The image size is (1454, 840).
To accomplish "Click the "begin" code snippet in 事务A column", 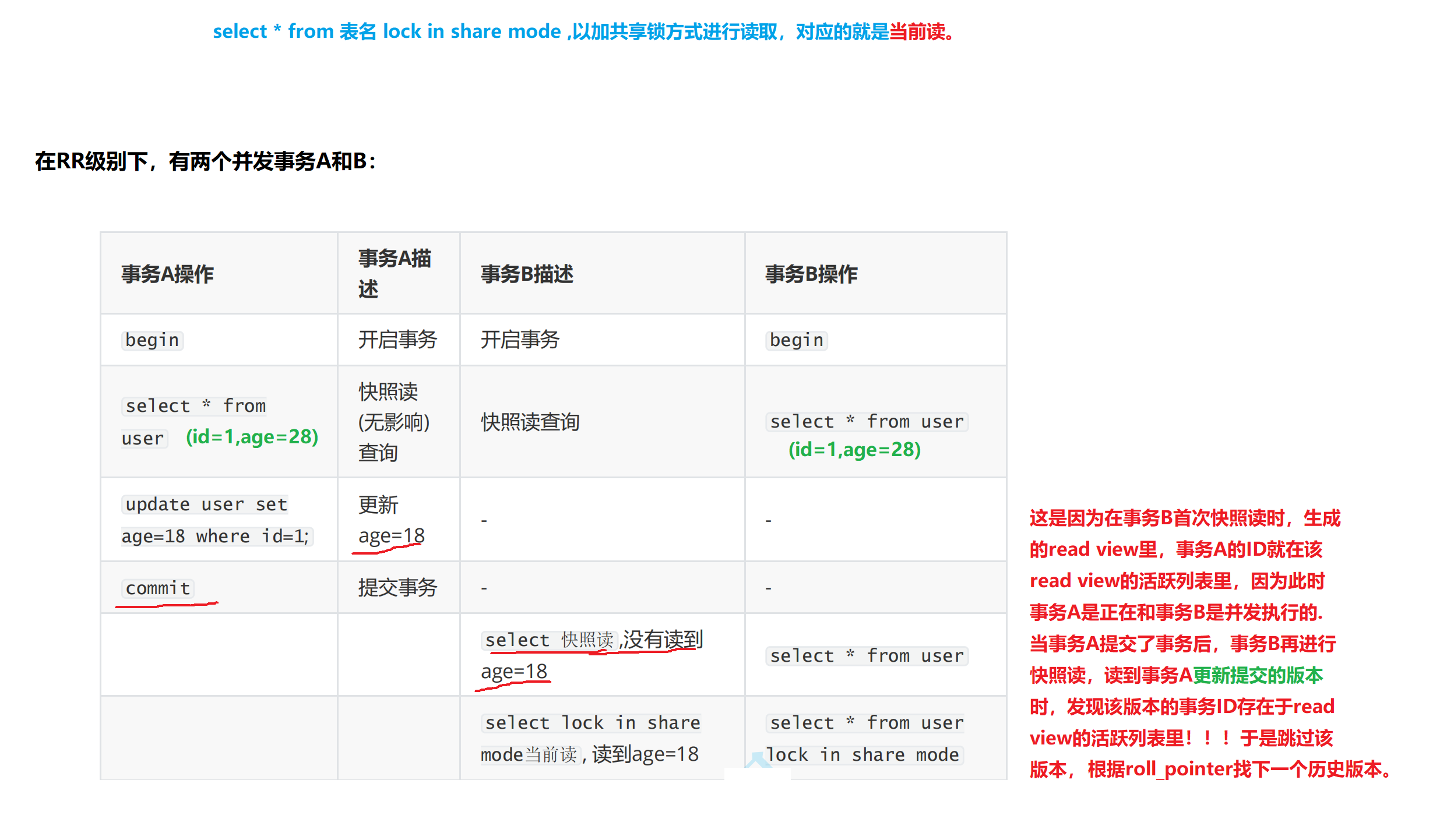I will click(152, 340).
